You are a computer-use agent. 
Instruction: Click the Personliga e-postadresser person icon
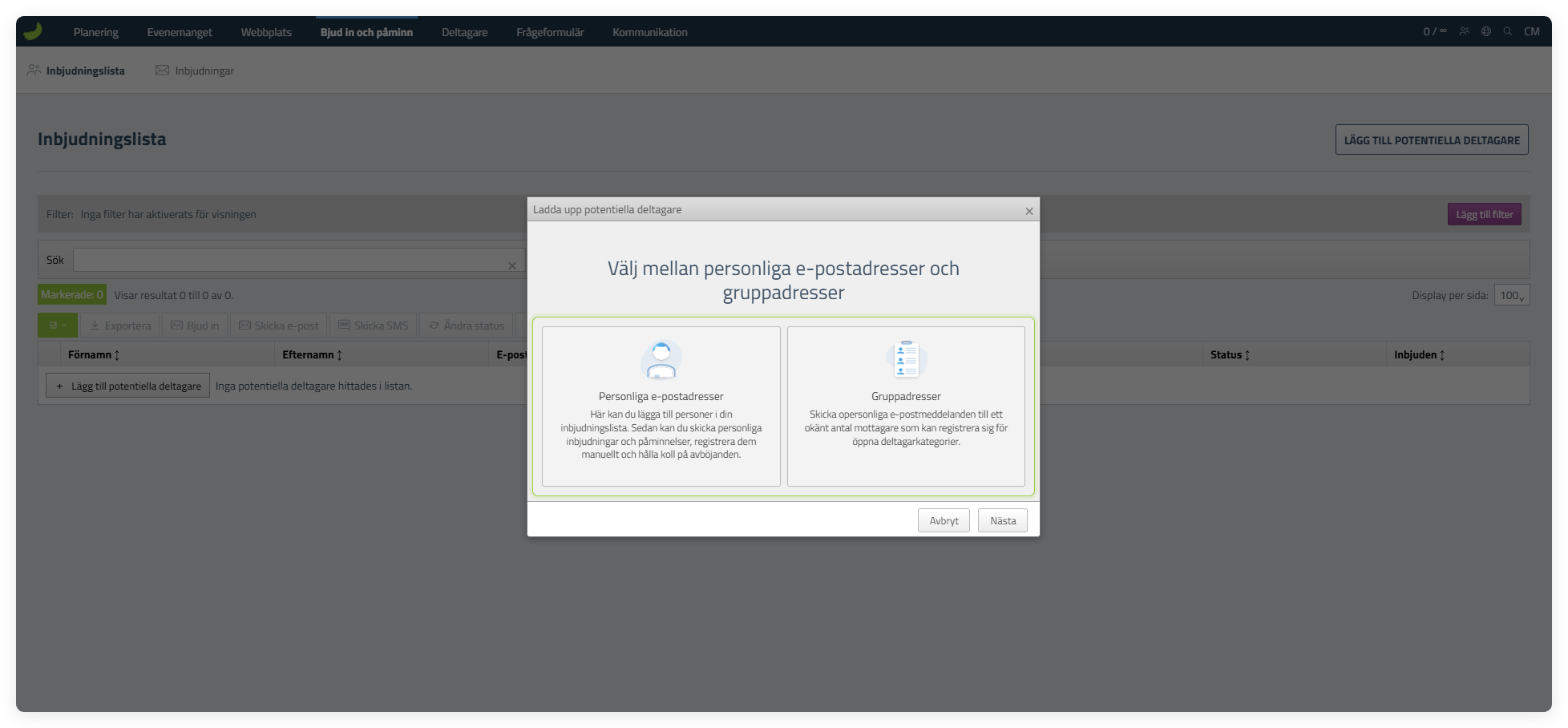point(661,359)
